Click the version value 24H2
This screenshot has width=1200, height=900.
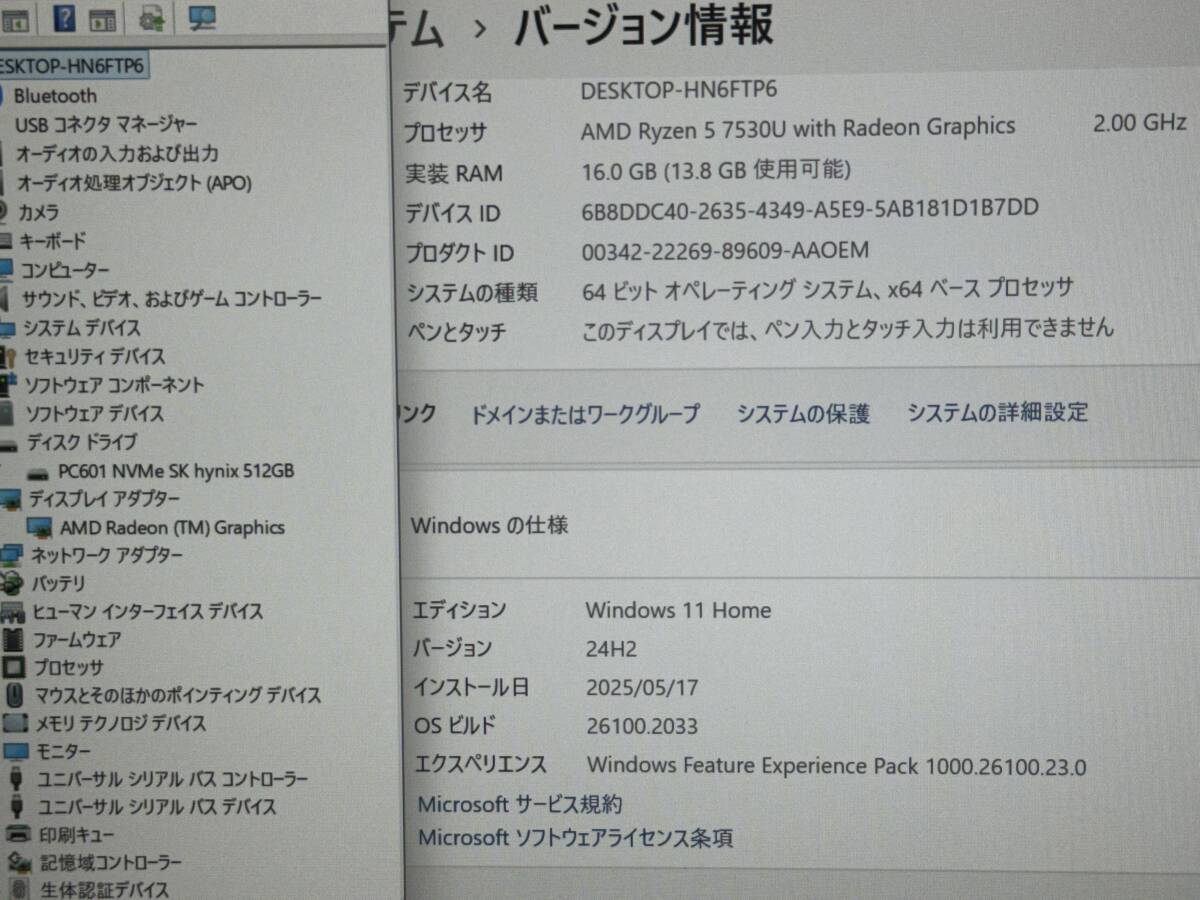tap(611, 650)
